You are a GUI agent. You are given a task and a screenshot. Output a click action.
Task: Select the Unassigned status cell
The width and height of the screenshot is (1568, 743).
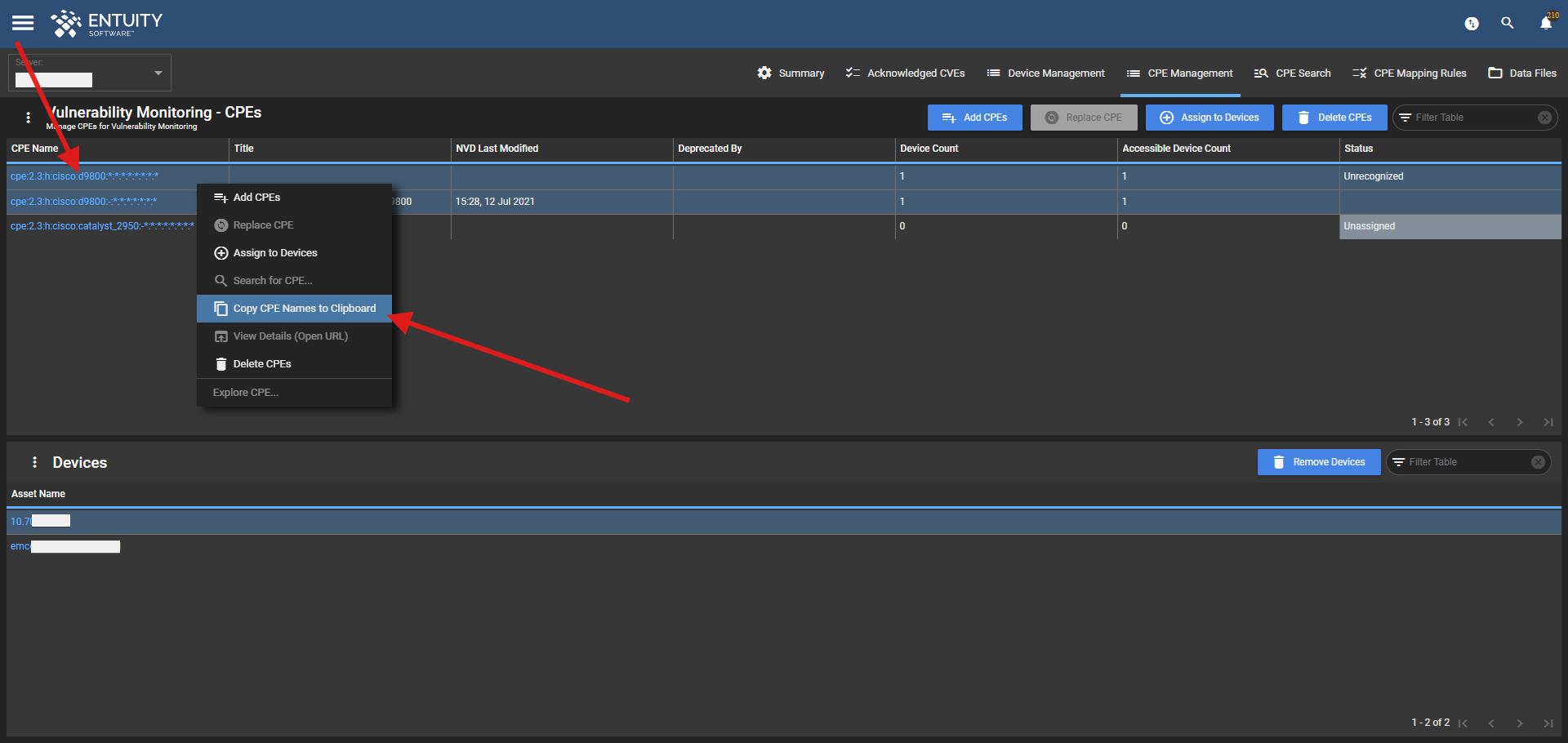coord(1450,226)
